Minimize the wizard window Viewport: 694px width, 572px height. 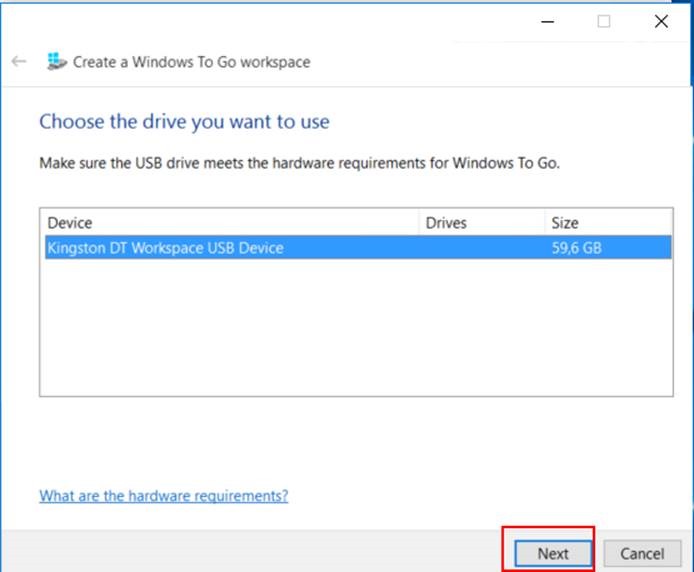click(x=547, y=21)
